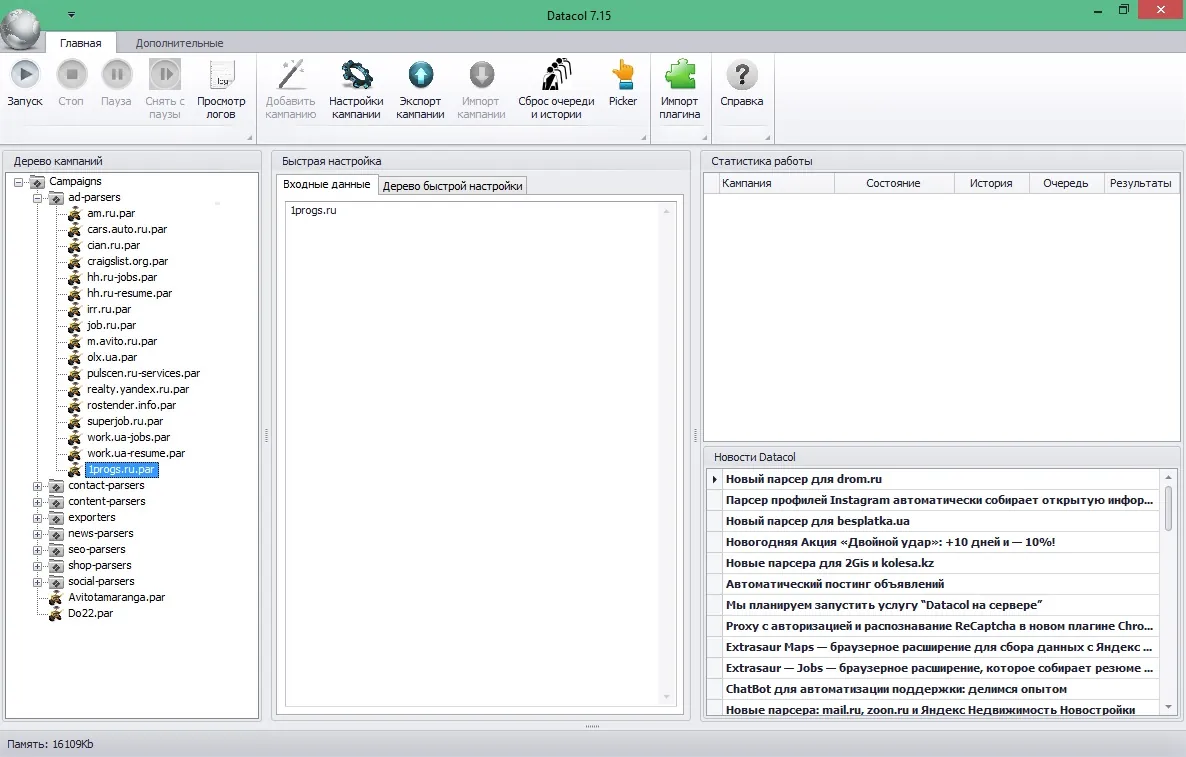Open Дерево быстрой настройки tab
The height and width of the screenshot is (757, 1186).
point(452,185)
